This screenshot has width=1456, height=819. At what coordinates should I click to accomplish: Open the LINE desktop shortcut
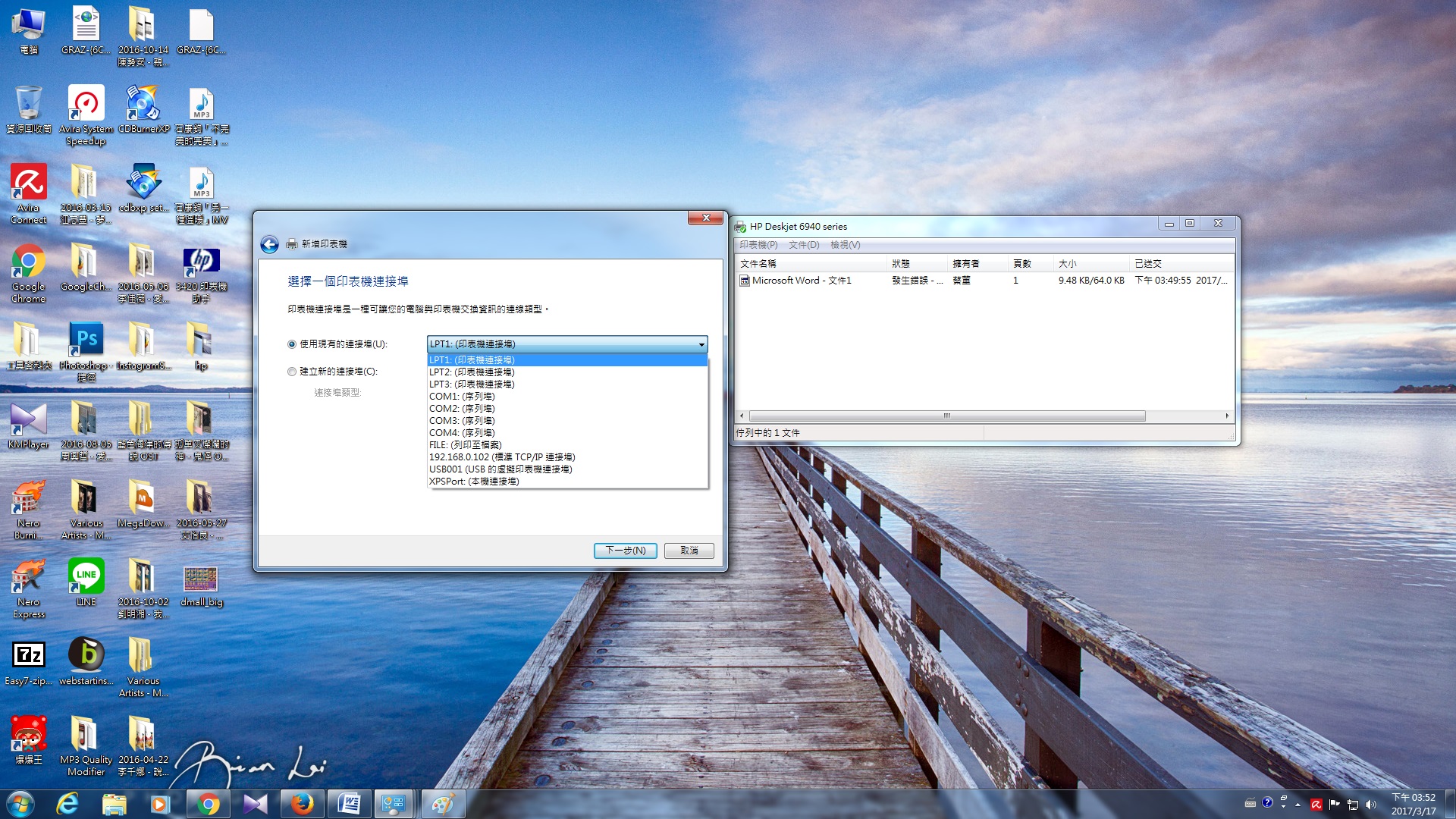(86, 583)
